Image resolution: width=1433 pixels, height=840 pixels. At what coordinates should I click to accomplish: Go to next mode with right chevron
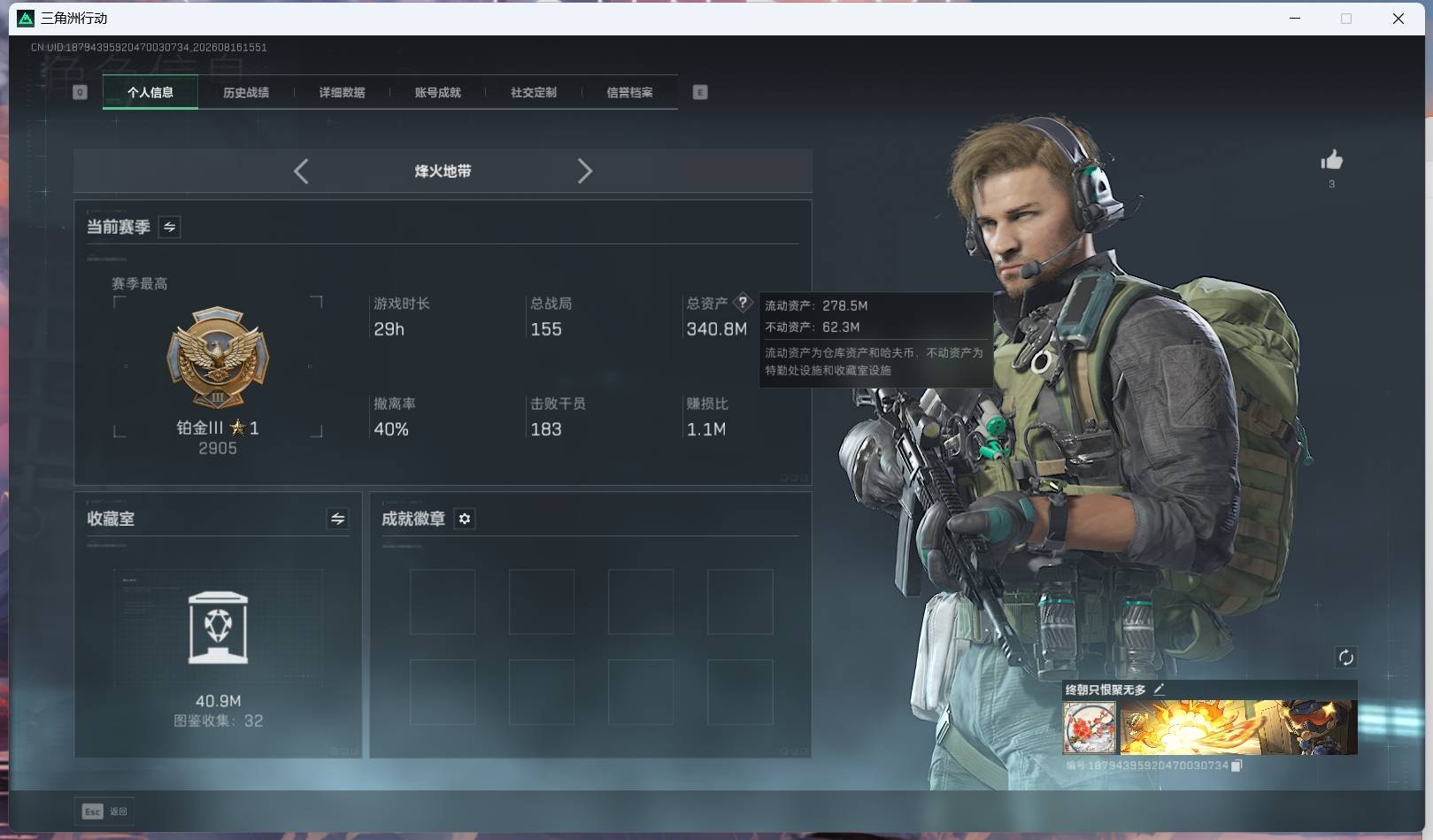[x=584, y=171]
